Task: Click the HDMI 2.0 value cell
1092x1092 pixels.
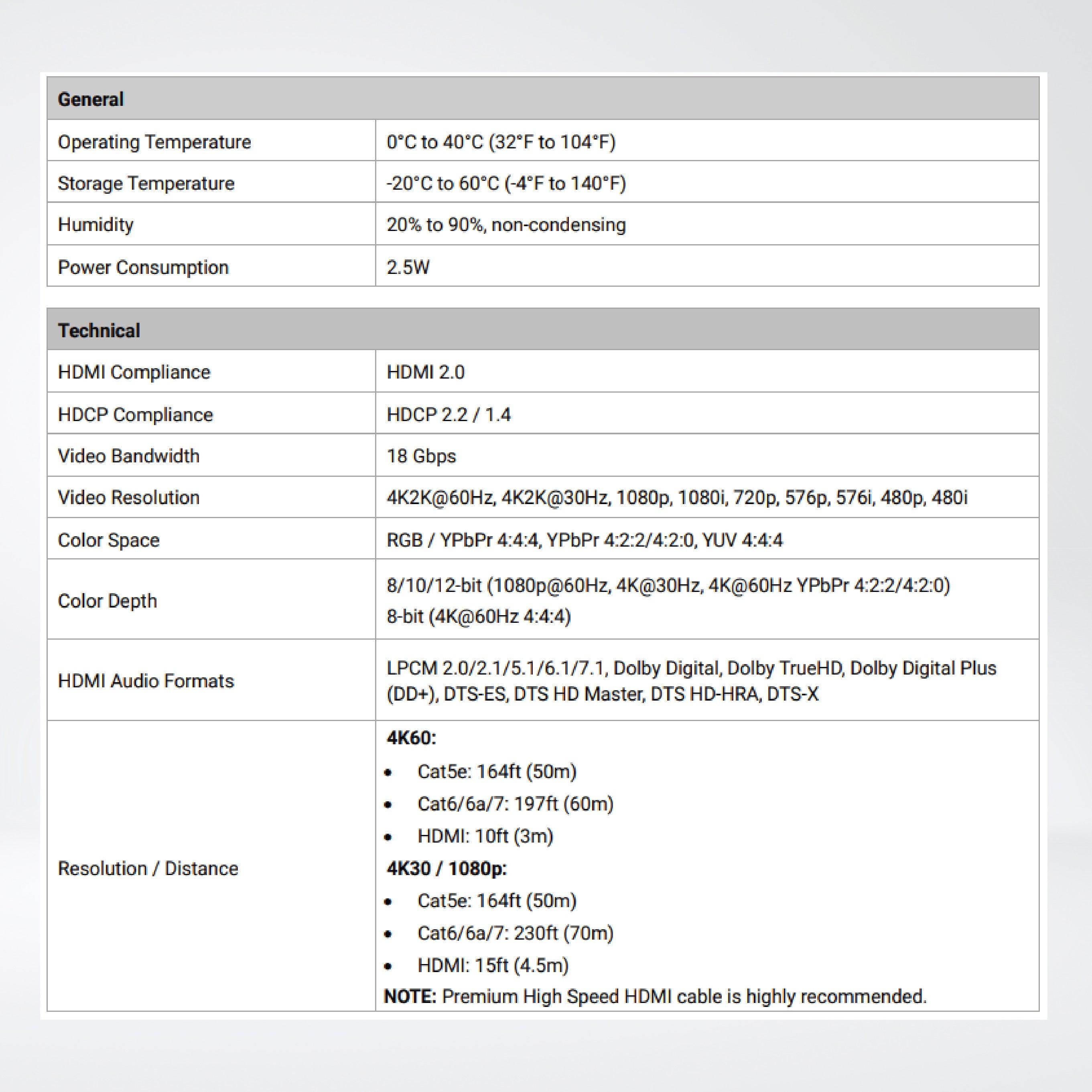Action: (x=425, y=373)
